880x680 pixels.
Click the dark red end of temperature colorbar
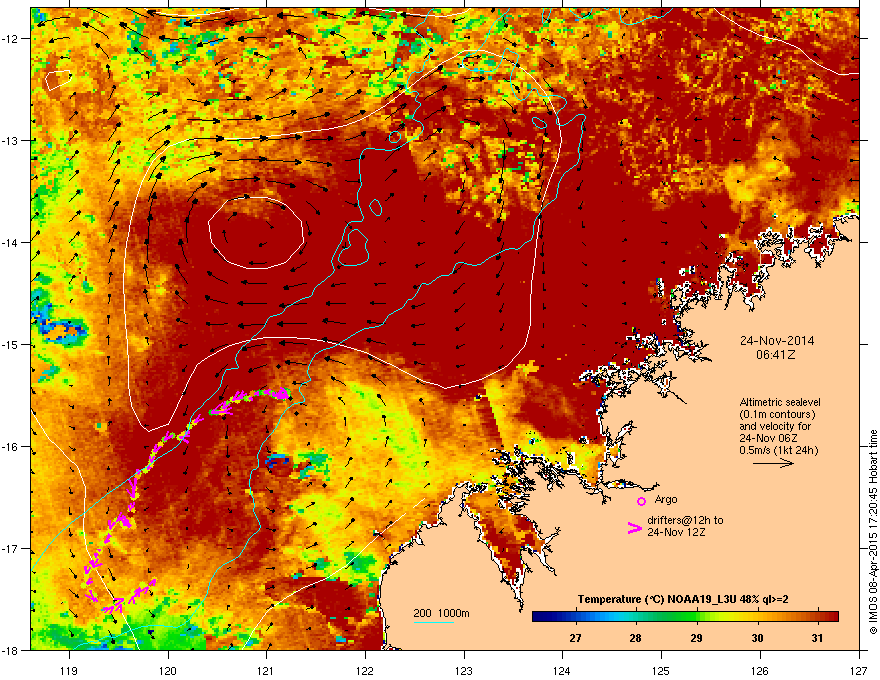832,617
